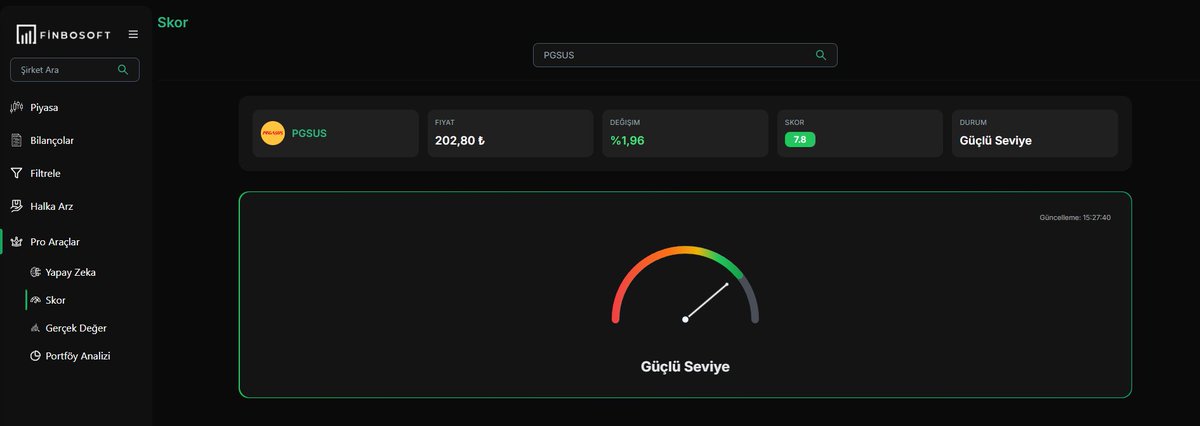Click the Skor page title

(172, 21)
